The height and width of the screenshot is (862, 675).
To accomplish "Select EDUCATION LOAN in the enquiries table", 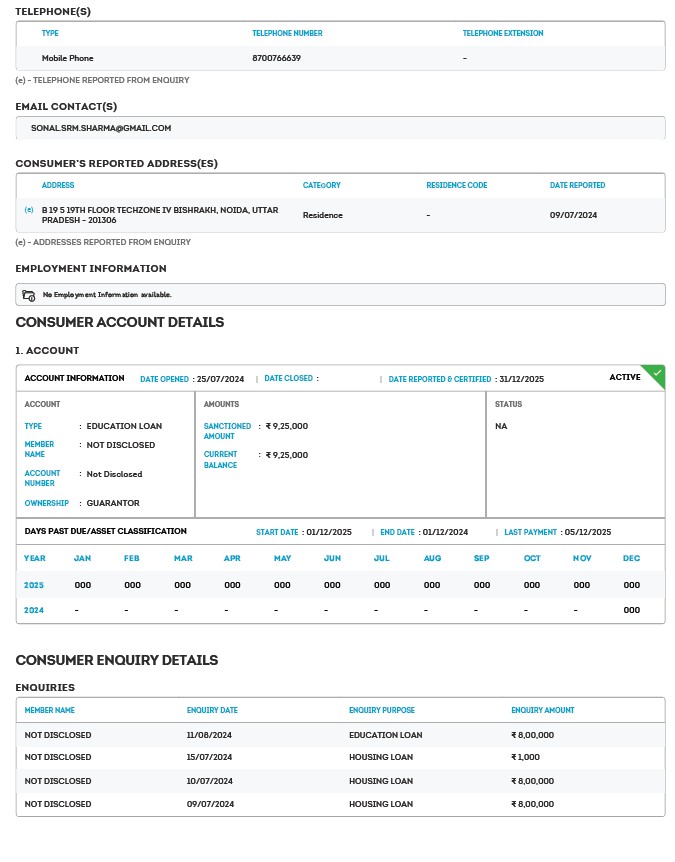I will tap(385, 735).
